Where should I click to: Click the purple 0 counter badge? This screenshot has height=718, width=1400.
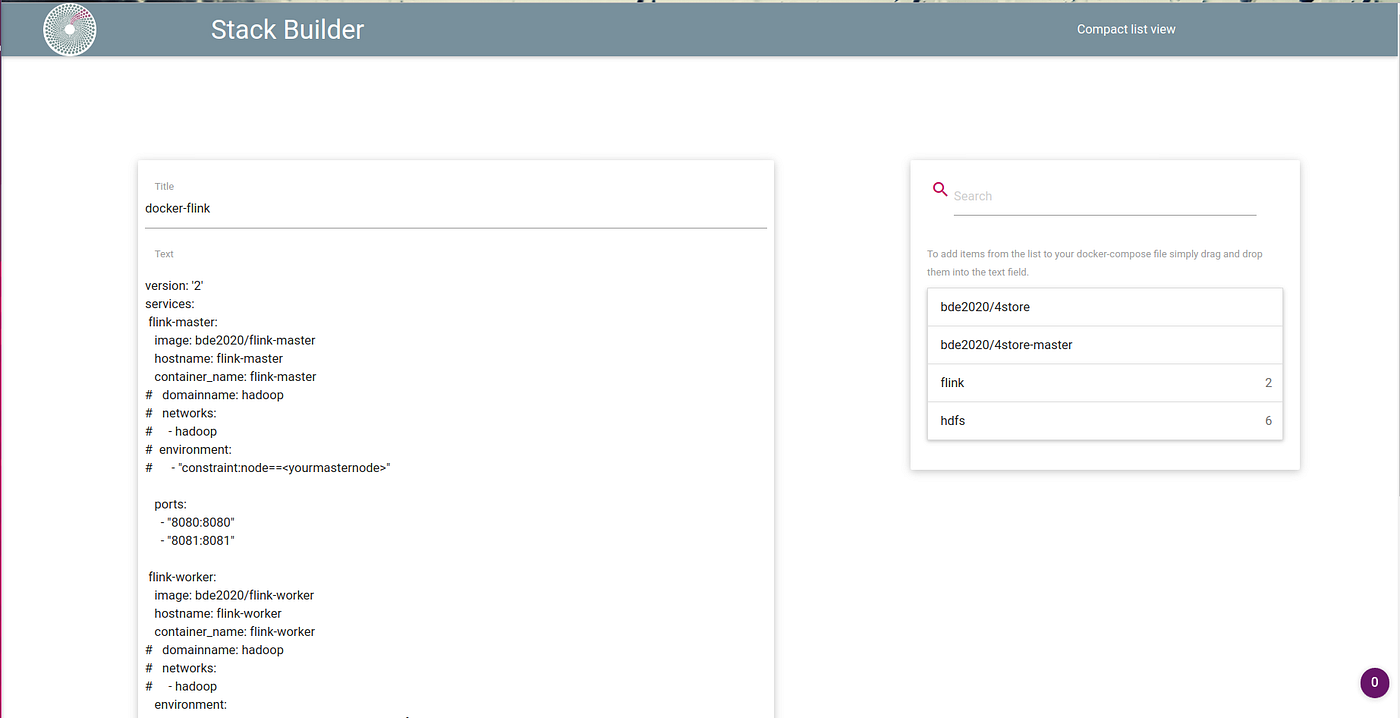[1374, 683]
